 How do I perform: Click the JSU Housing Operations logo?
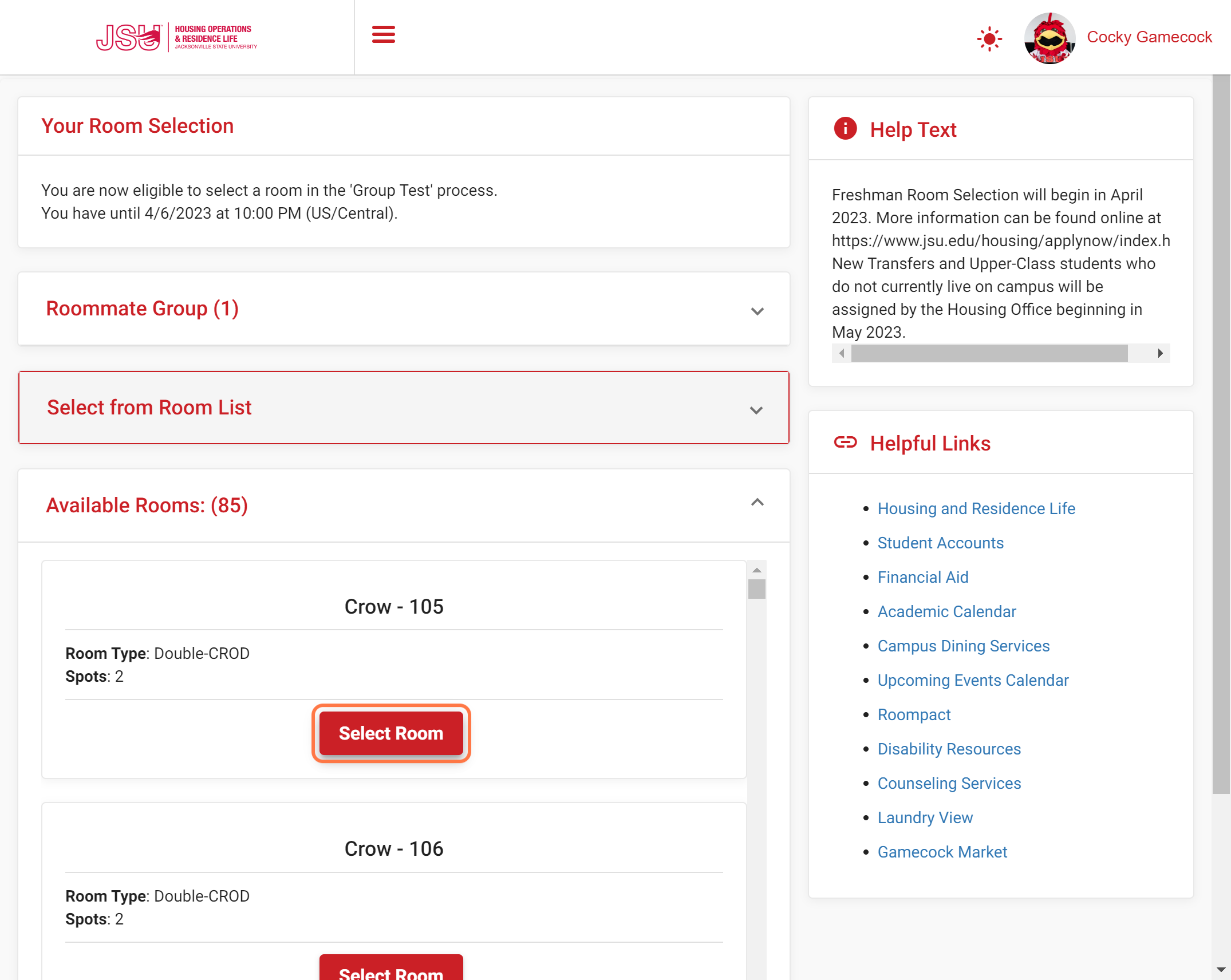[176, 37]
